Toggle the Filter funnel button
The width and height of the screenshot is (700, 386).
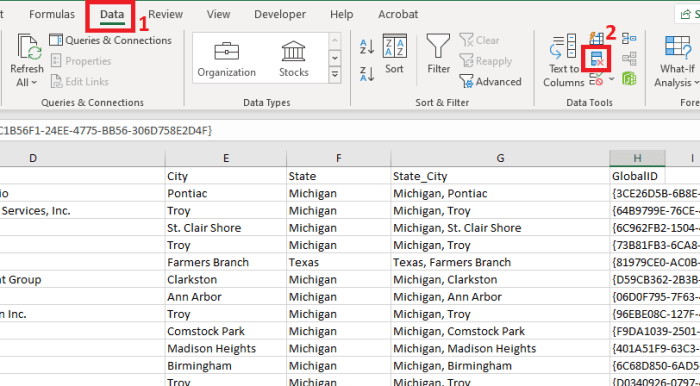[438, 54]
